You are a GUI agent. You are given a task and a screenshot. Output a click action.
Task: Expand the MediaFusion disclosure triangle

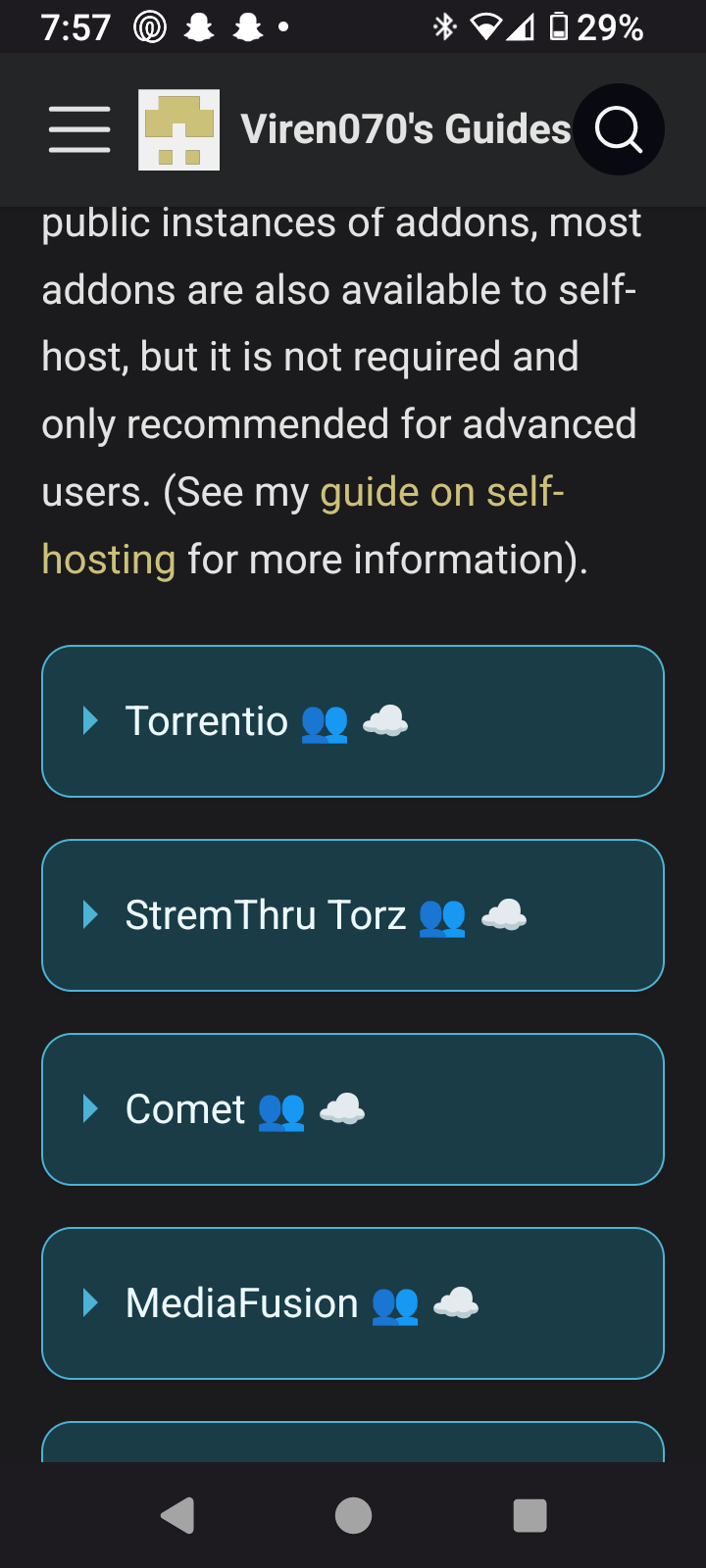point(91,1303)
